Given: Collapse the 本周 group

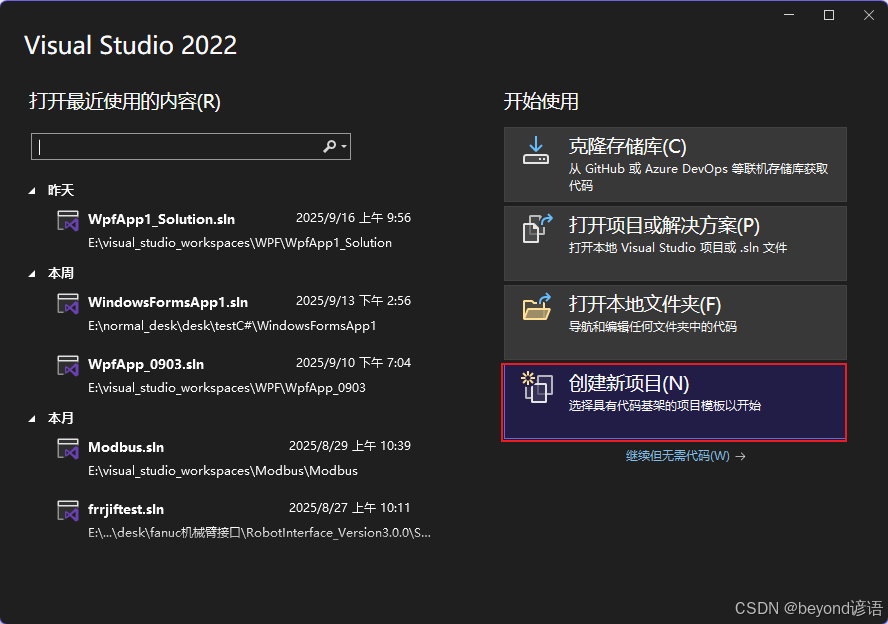Looking at the screenshot, I should (x=32, y=274).
